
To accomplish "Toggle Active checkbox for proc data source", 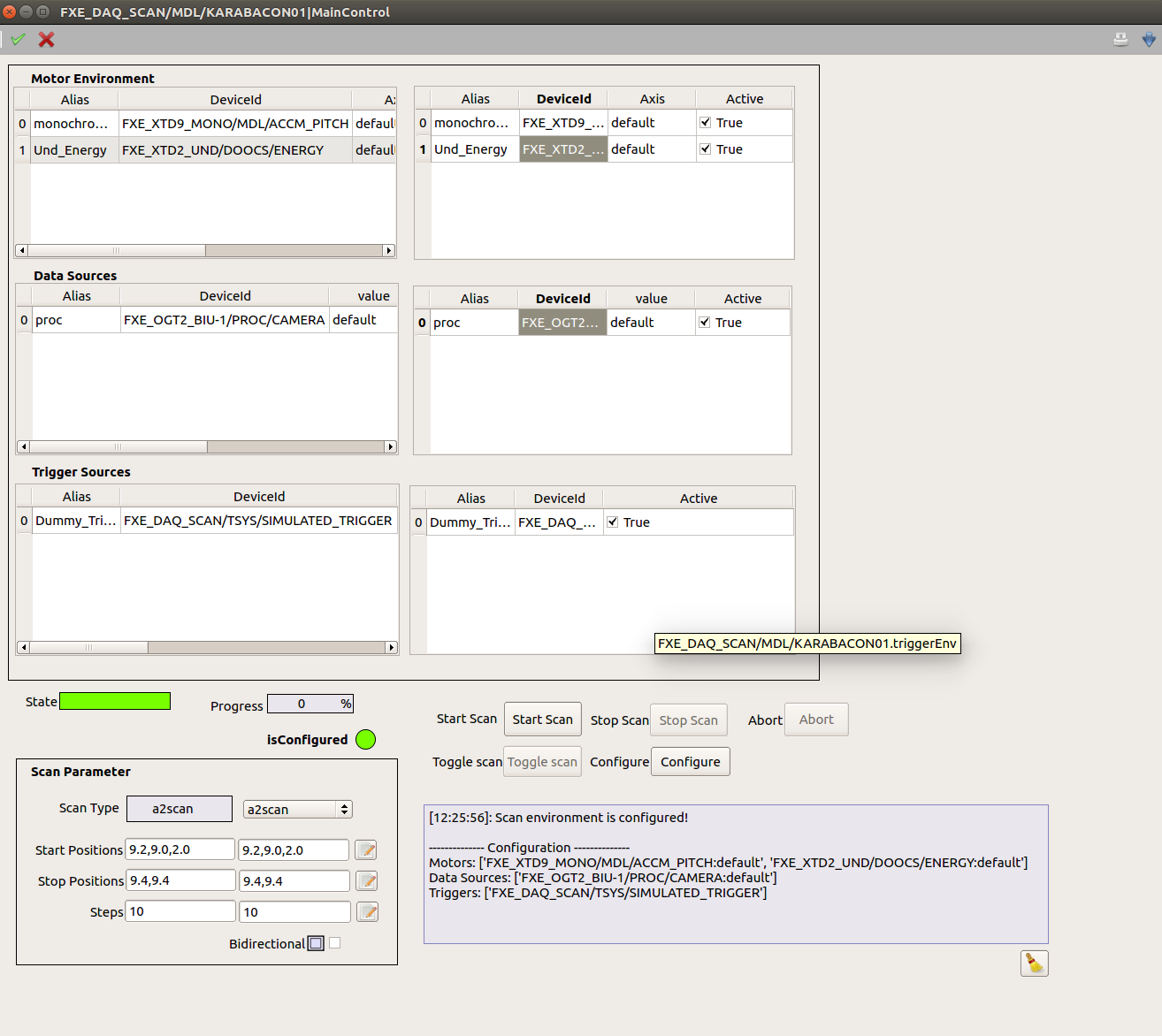I will [704, 323].
